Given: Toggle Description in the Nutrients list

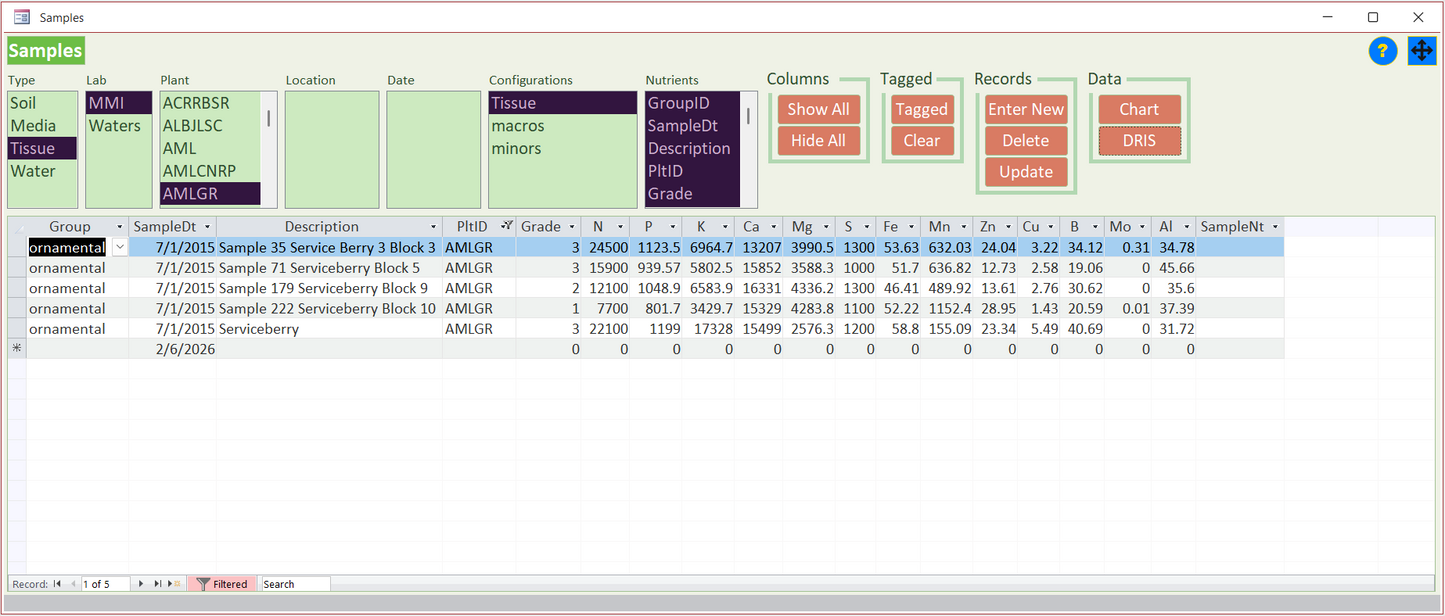Looking at the screenshot, I should [x=692, y=149].
